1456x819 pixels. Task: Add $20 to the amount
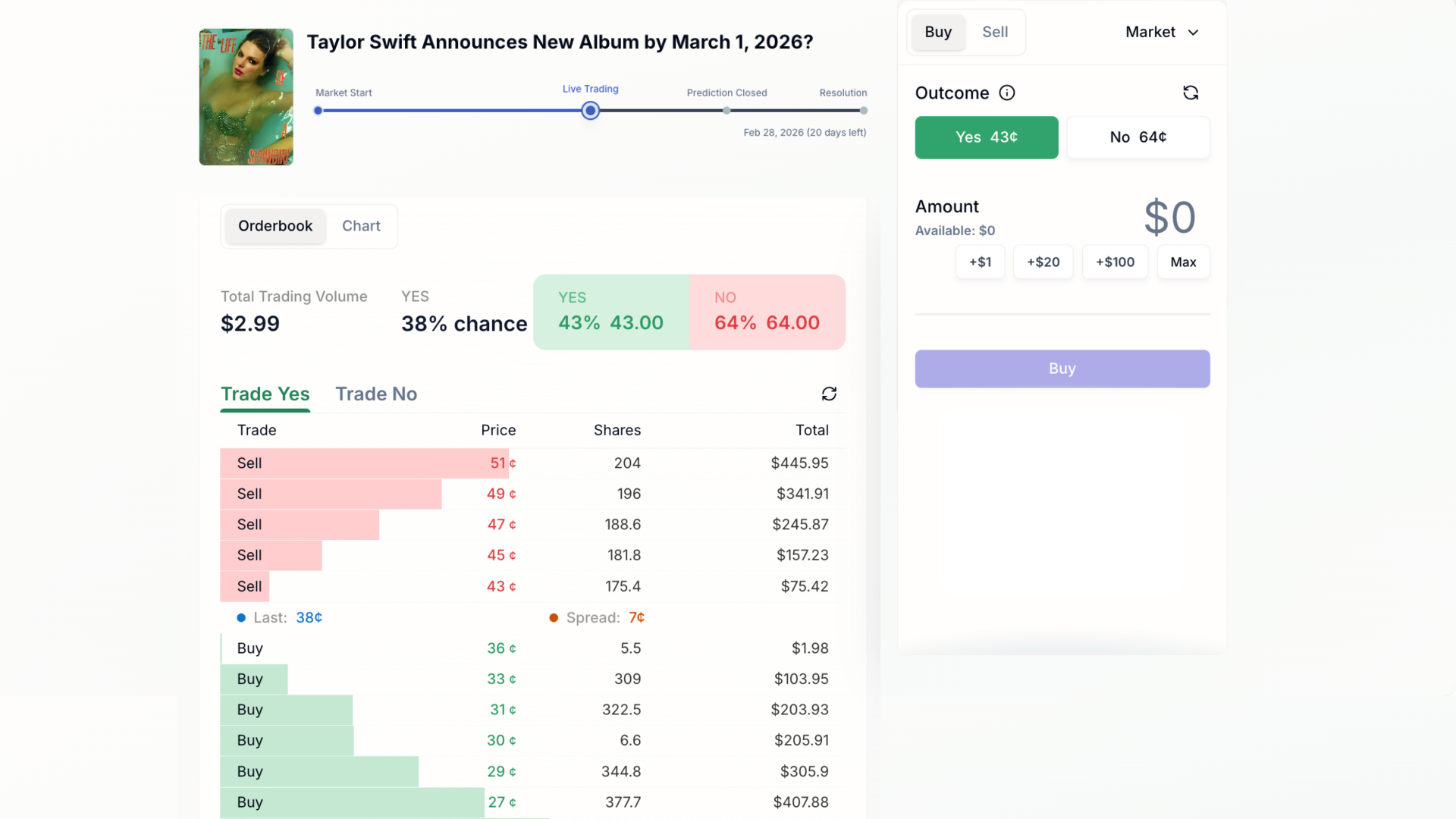pos(1043,262)
